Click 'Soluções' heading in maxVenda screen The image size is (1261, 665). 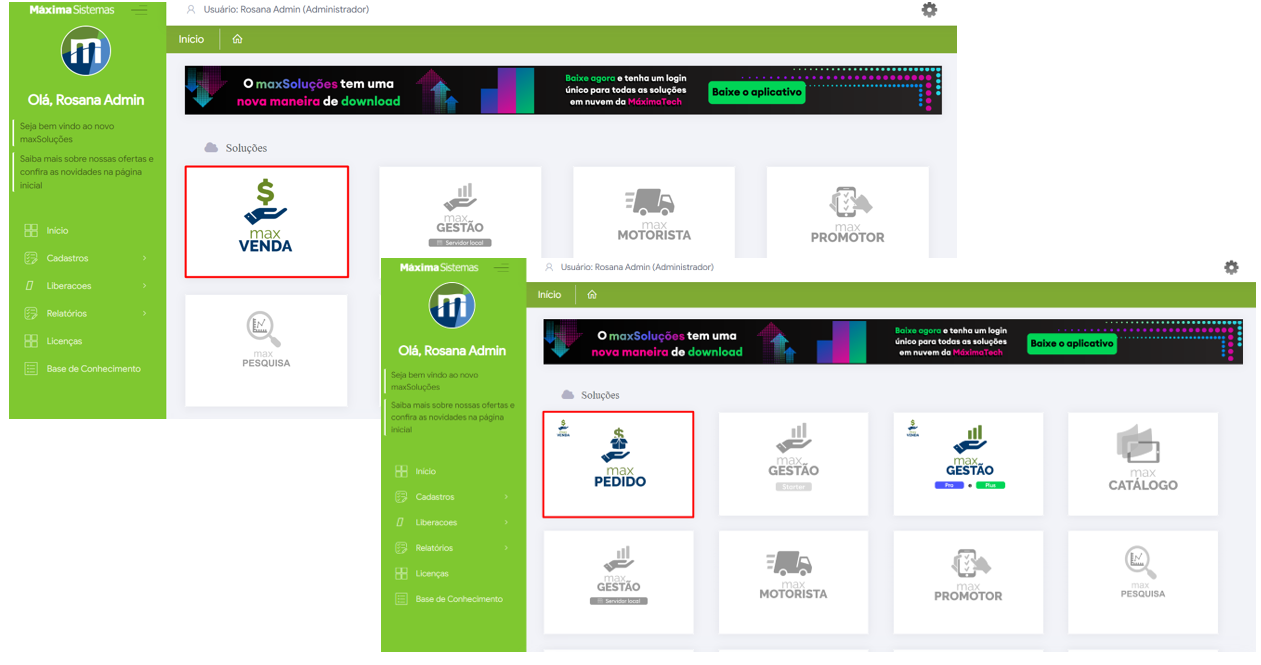246,148
